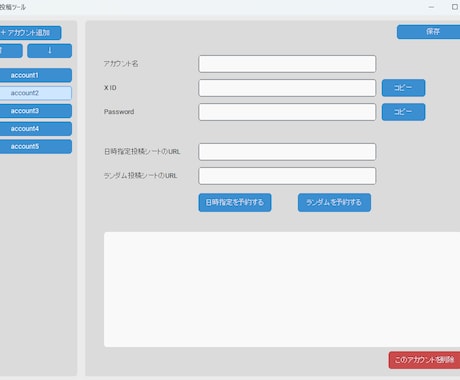460x380 pixels.
Task: Focus the Password input field
Action: 287,112
